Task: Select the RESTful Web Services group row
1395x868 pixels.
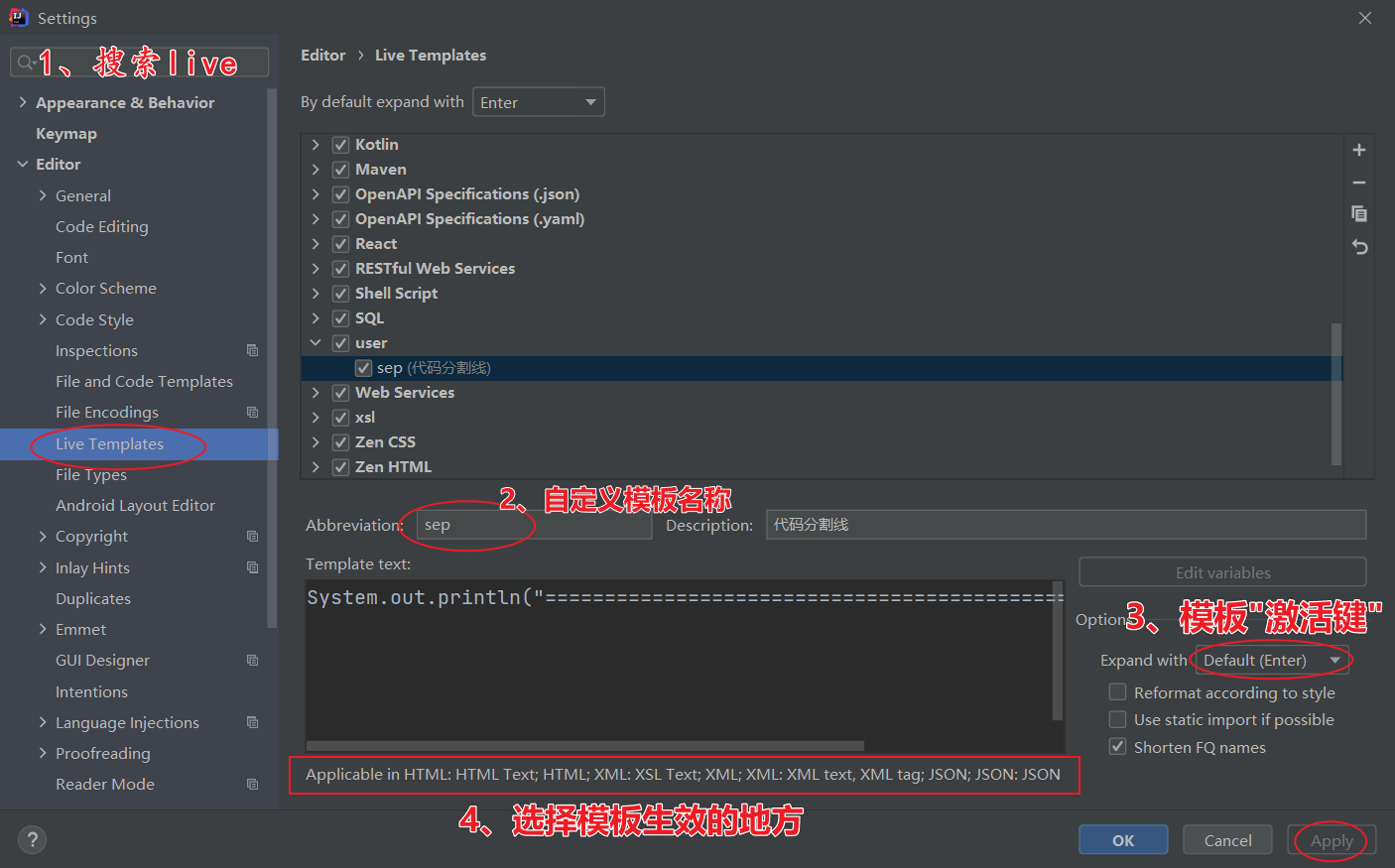Action: click(822, 269)
